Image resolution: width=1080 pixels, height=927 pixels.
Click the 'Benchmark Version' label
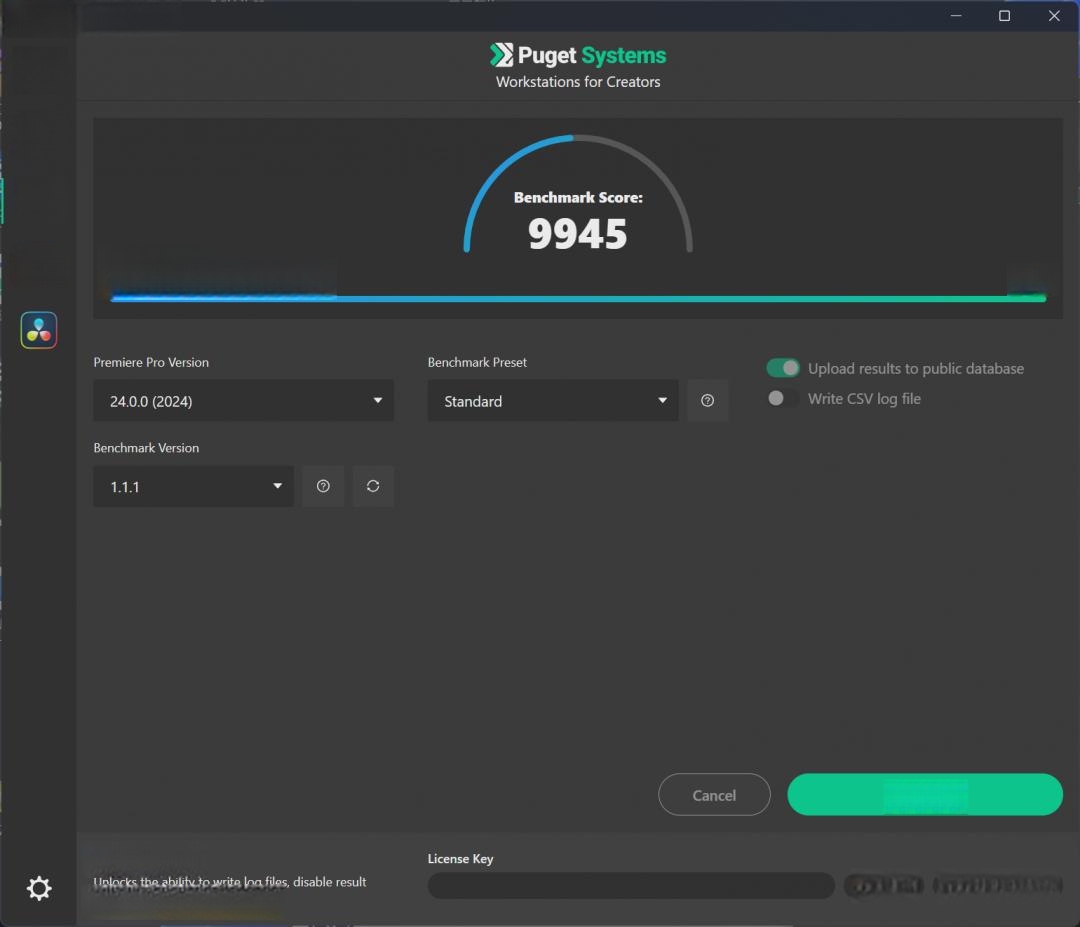pyautogui.click(x=147, y=448)
